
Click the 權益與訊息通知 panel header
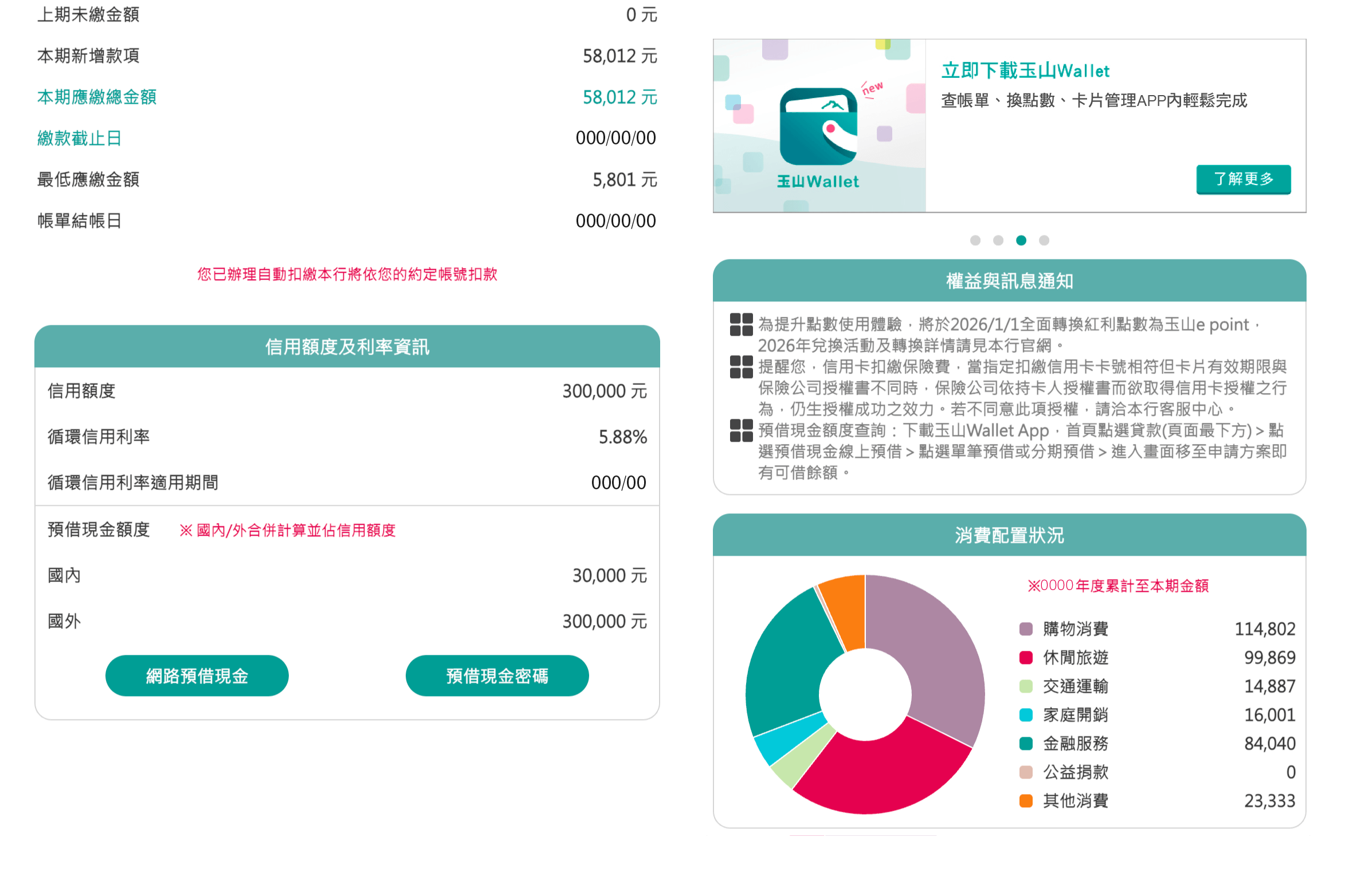(1009, 281)
